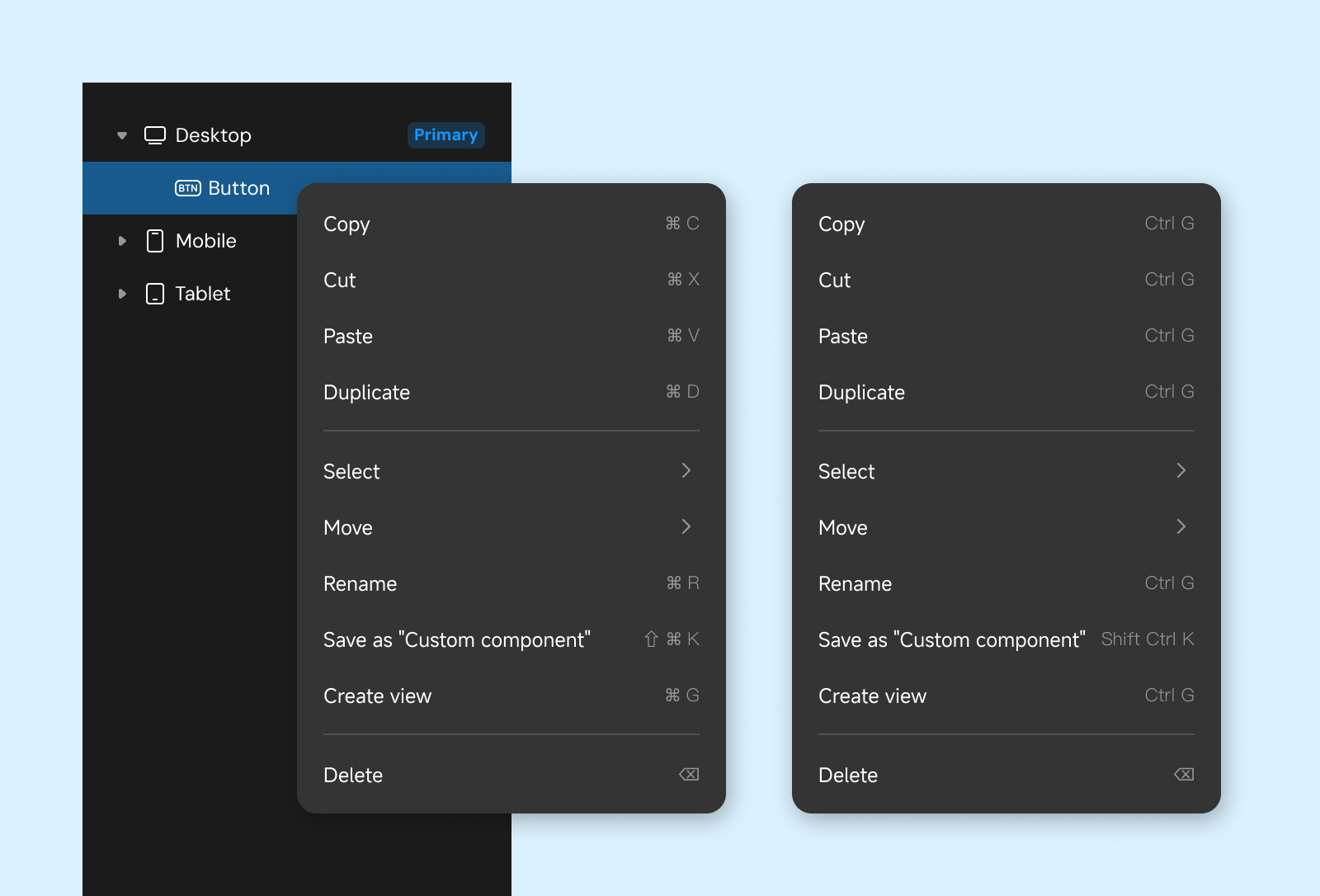This screenshot has height=896, width=1320.
Task: Click the delete key icon in left menu
Action: (x=689, y=774)
